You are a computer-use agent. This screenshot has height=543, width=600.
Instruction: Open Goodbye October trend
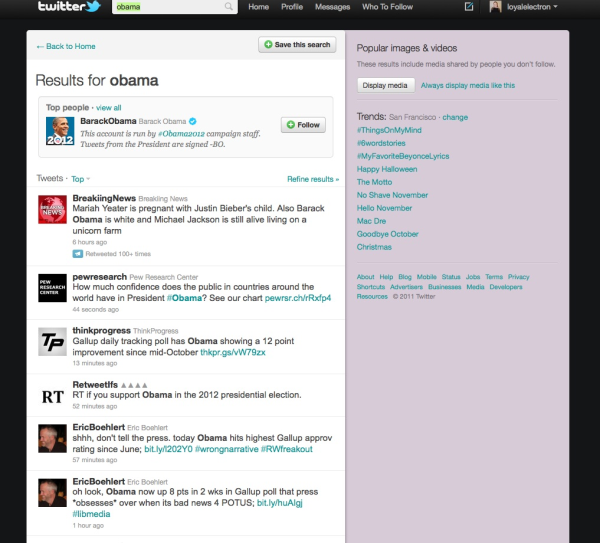click(387, 234)
